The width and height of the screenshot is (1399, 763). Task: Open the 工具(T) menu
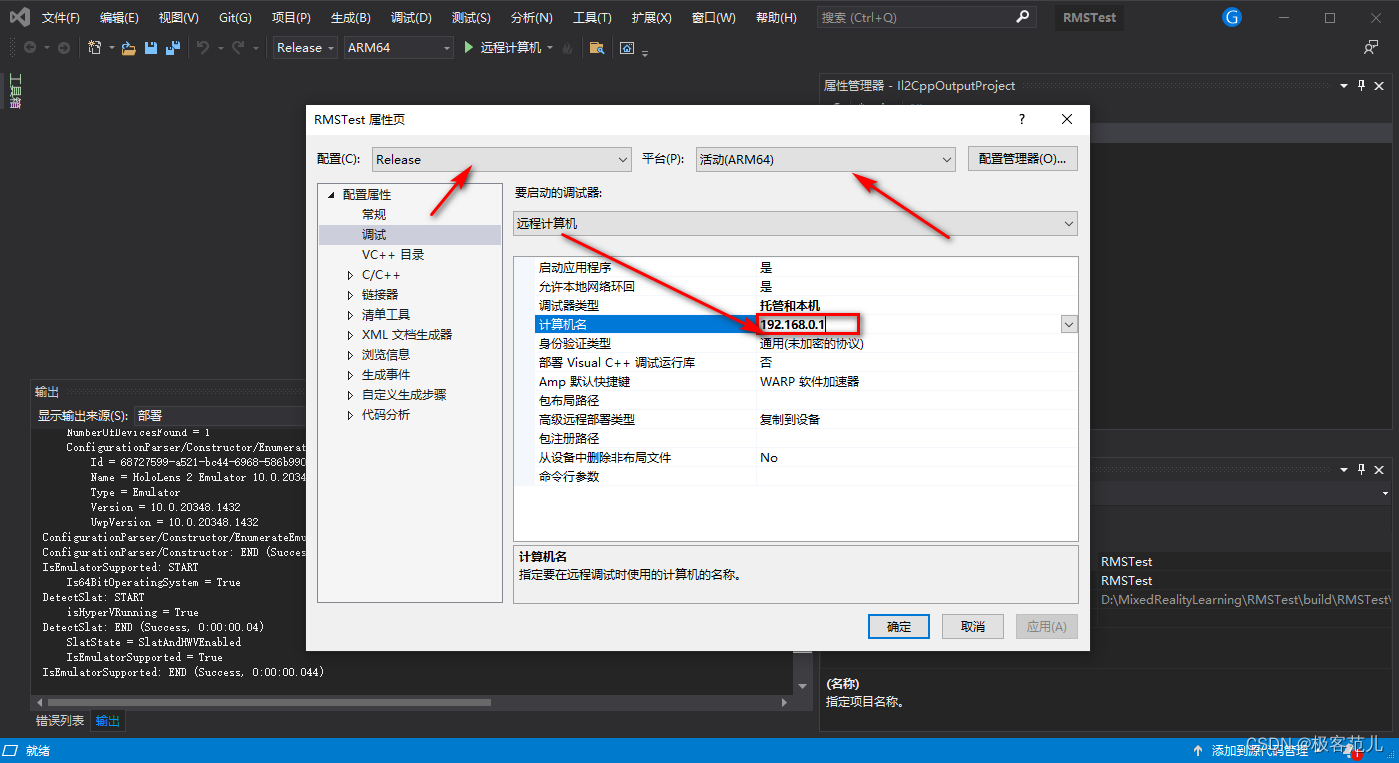(x=592, y=18)
